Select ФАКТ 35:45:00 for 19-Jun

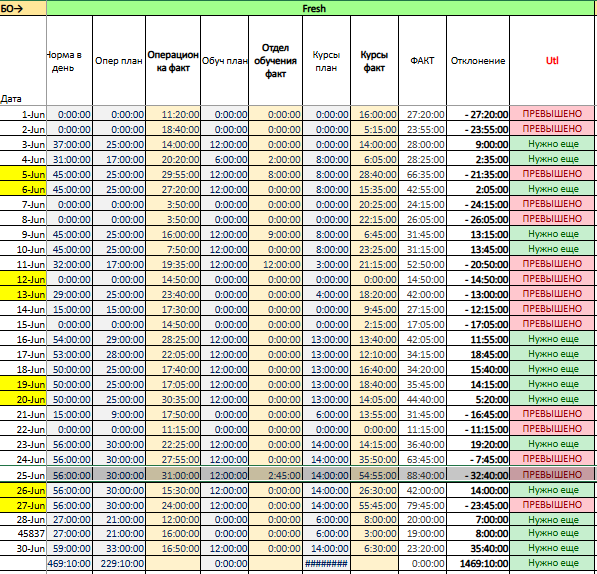point(422,384)
